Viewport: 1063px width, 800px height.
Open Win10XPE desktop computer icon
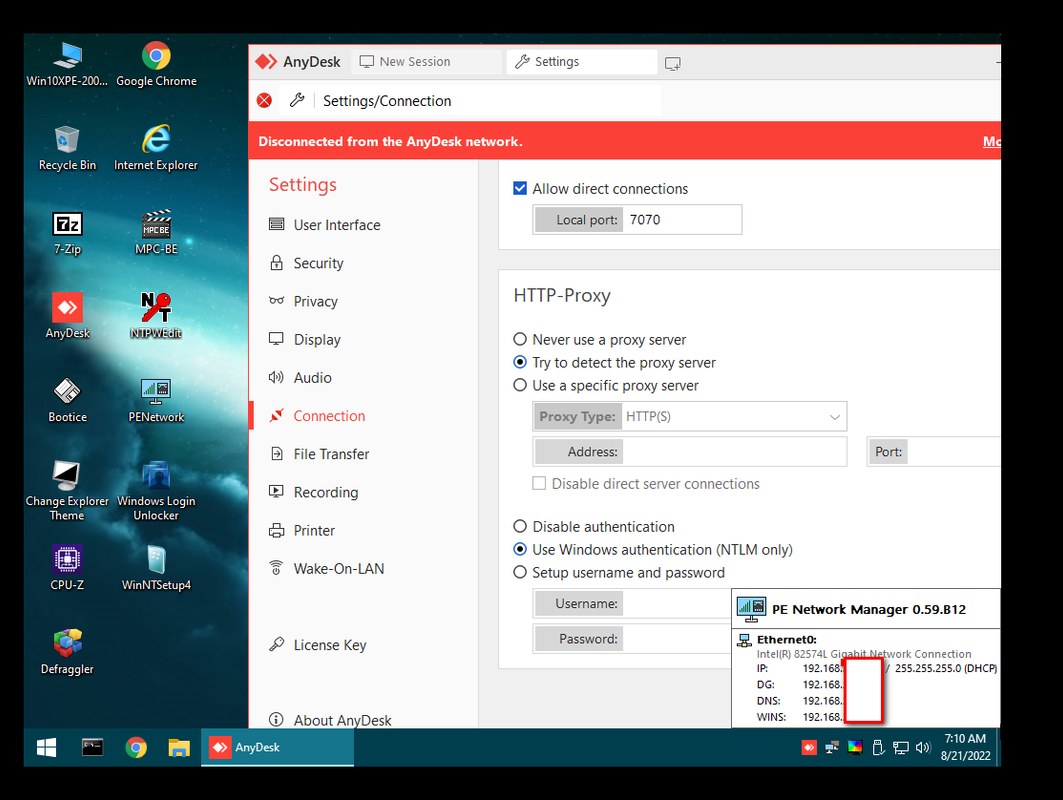pyautogui.click(x=67, y=64)
